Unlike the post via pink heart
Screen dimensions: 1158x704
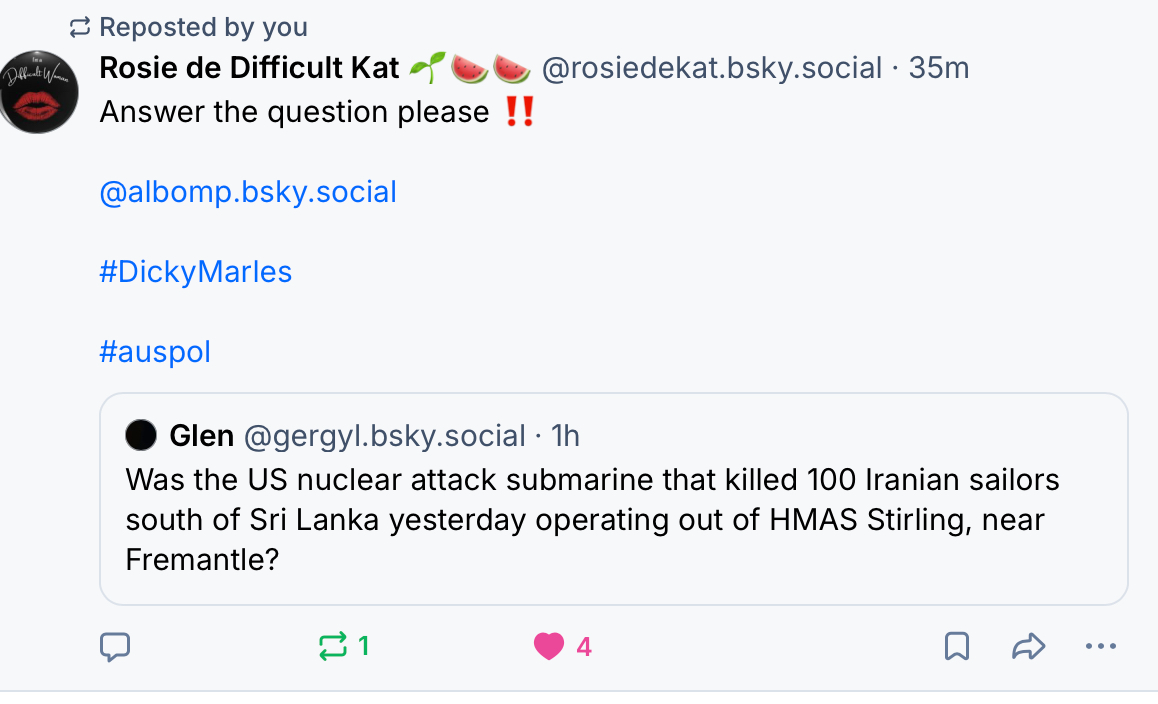(x=549, y=647)
